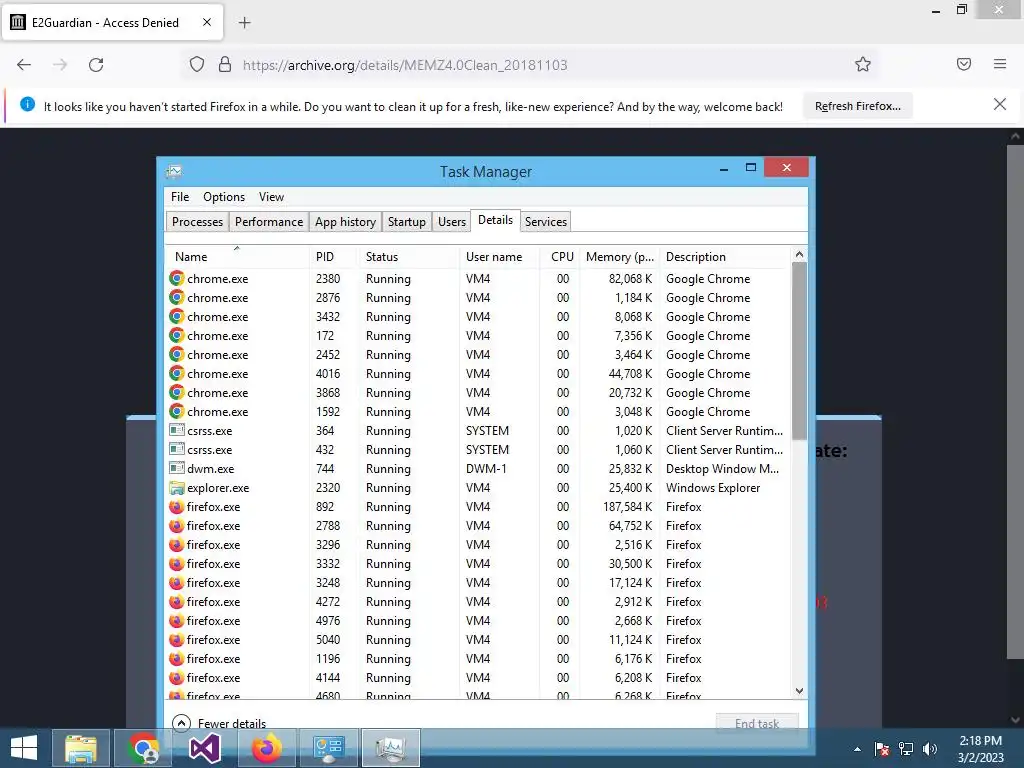Open the Task Manager Options menu
This screenshot has width=1024, height=768.
click(x=223, y=197)
